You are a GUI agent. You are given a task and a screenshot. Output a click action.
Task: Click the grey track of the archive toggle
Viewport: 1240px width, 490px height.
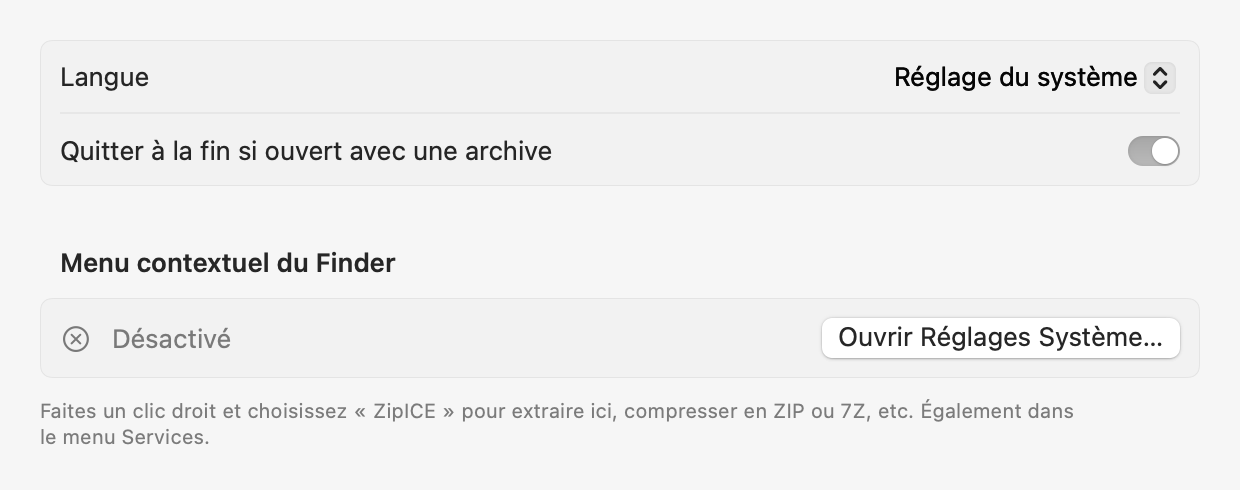(x=1140, y=152)
